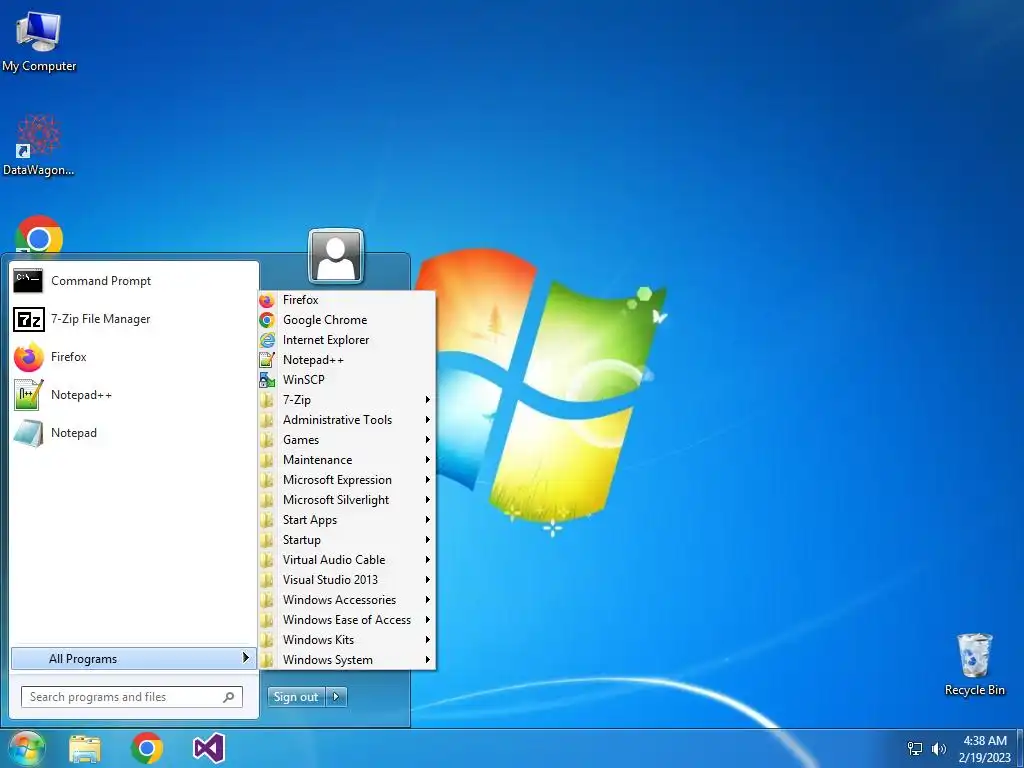Image resolution: width=1024 pixels, height=768 pixels.
Task: Open the Command Prompt pinned icon
Action: [x=28, y=281]
